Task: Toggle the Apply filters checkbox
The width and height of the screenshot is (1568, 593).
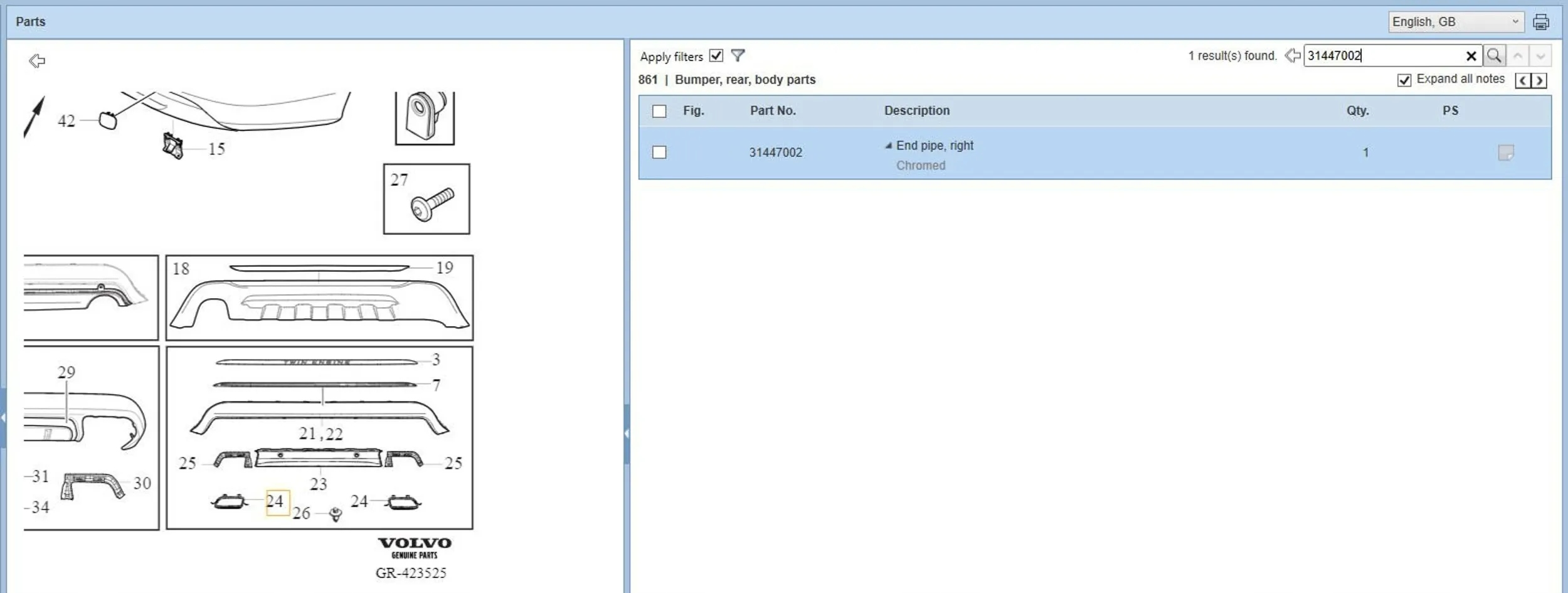Action: [716, 56]
